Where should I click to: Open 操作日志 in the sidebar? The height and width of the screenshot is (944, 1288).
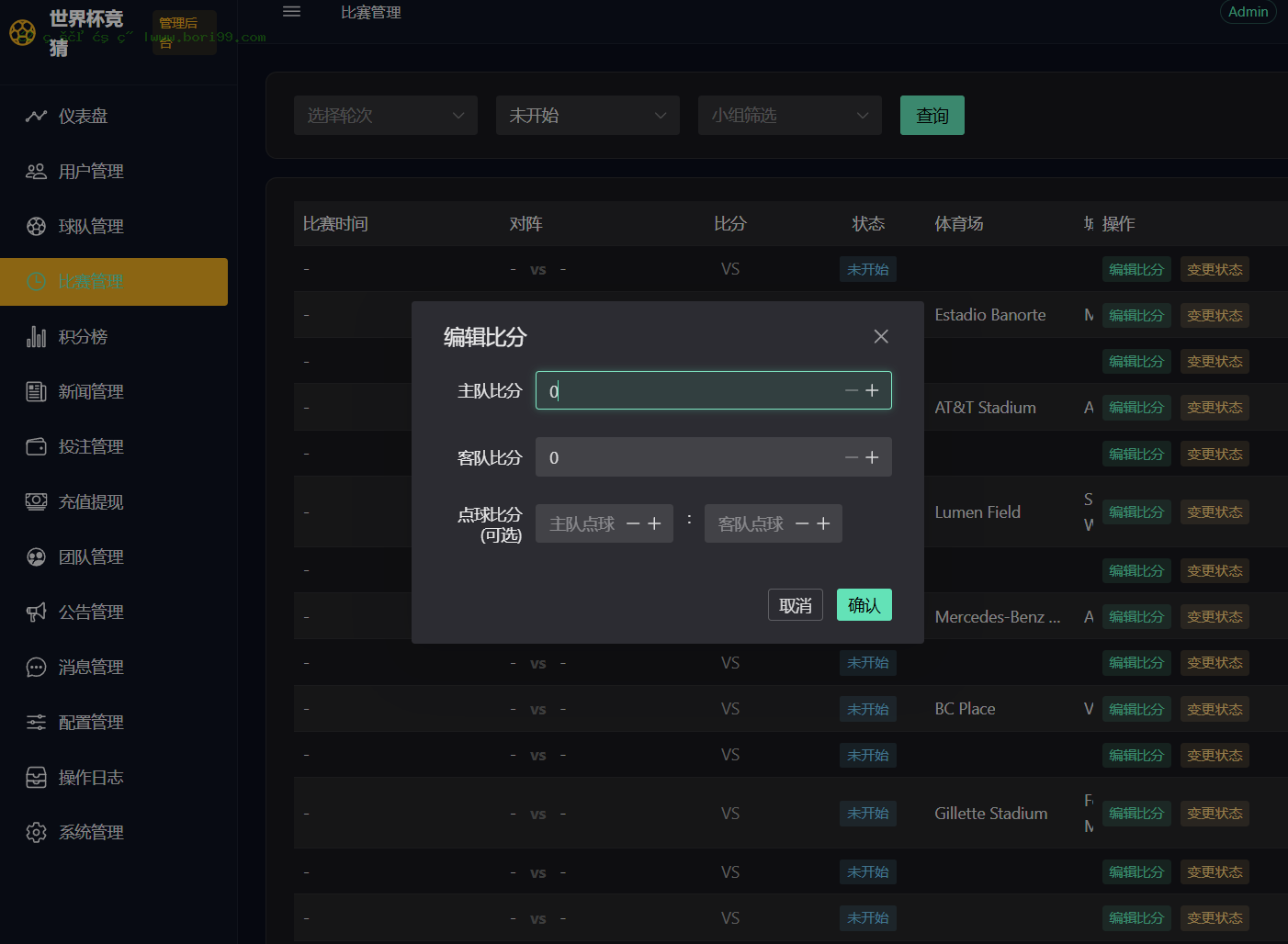tap(114, 778)
